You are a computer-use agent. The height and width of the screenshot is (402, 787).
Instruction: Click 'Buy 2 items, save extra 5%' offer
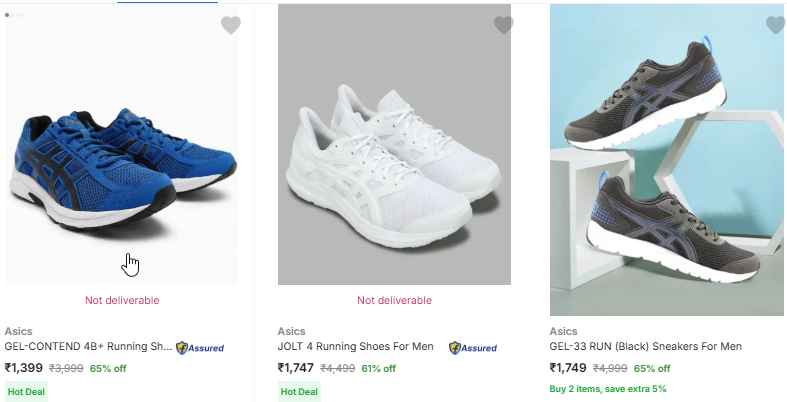point(607,388)
